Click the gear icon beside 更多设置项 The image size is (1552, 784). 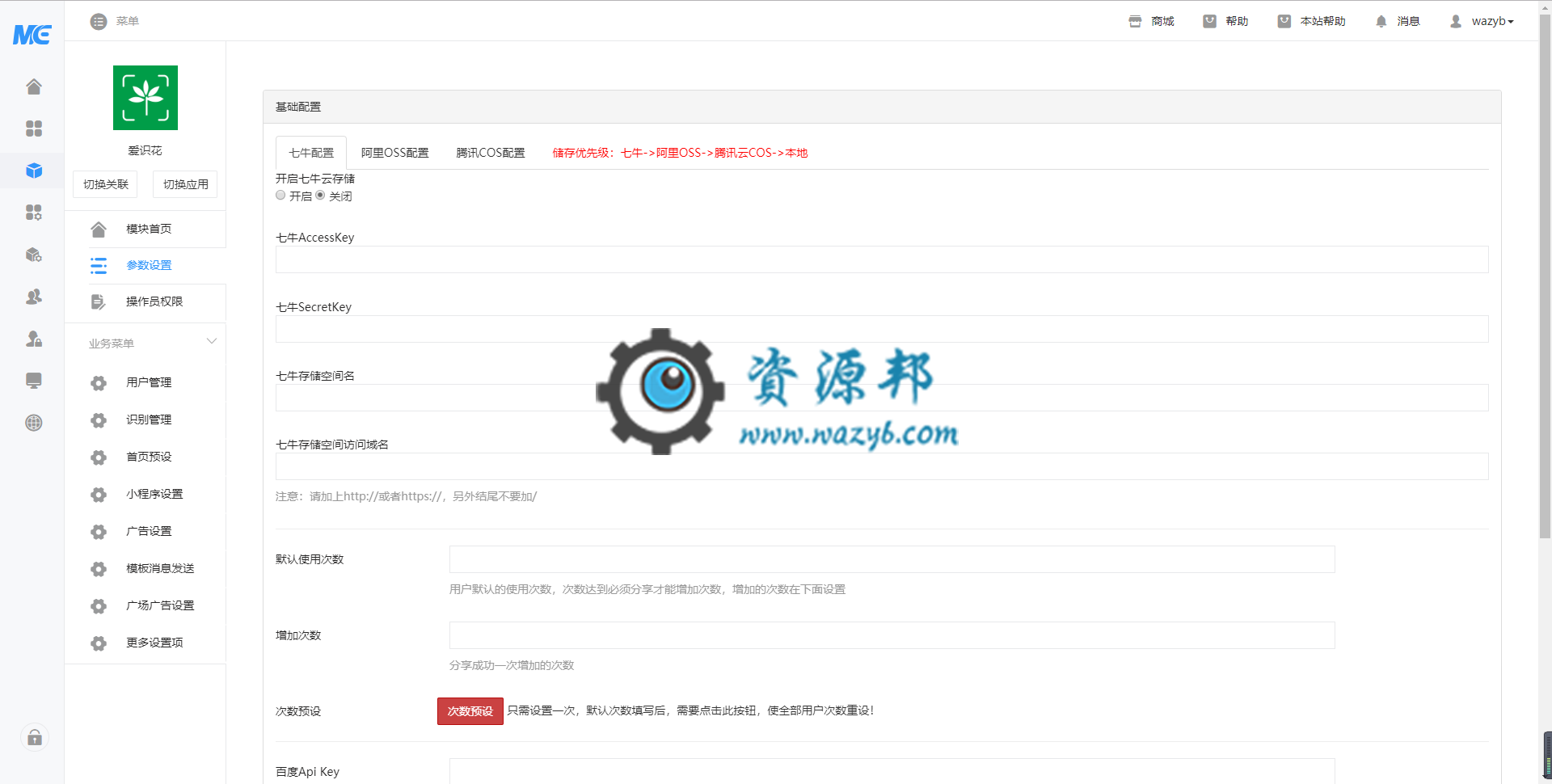[99, 643]
